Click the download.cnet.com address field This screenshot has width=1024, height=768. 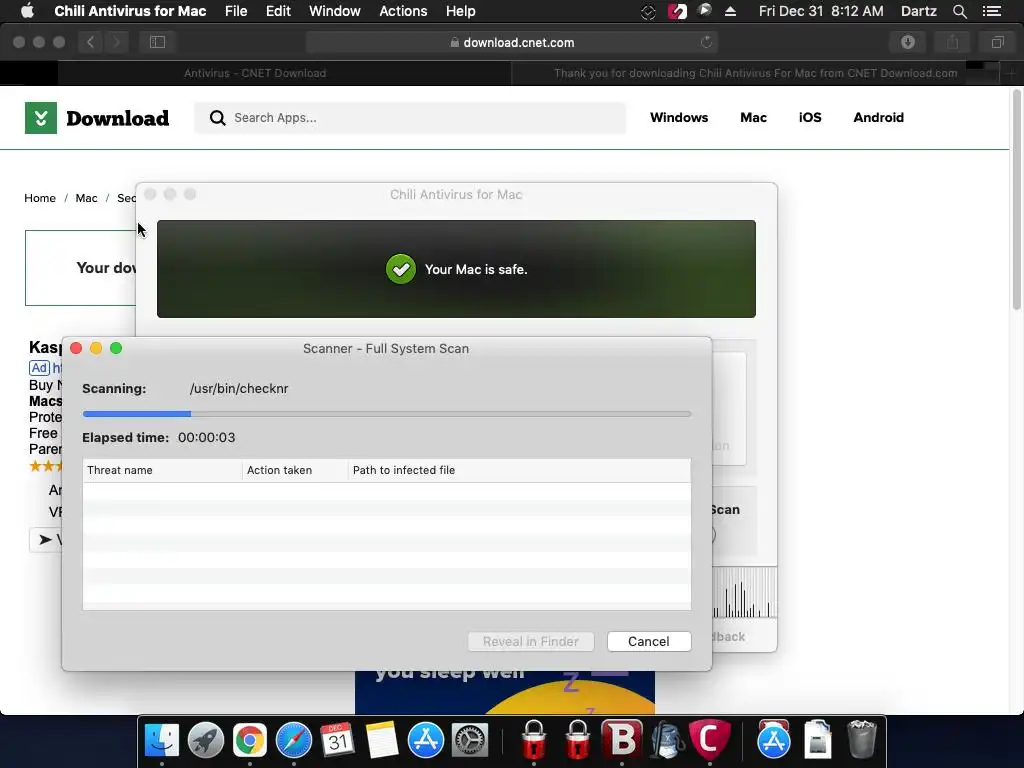tap(512, 42)
